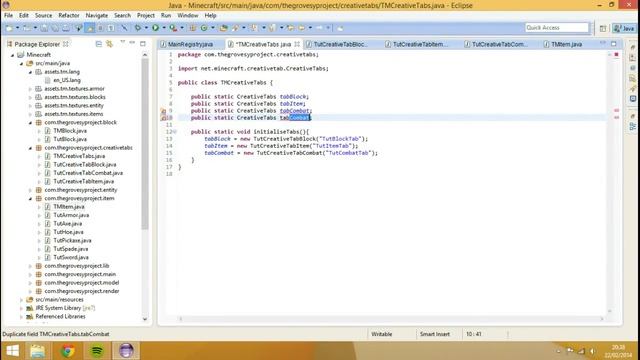Toggle Link with Editor in Package Explorer
Image resolution: width=640 pixels, height=360 pixels.
click(109, 44)
